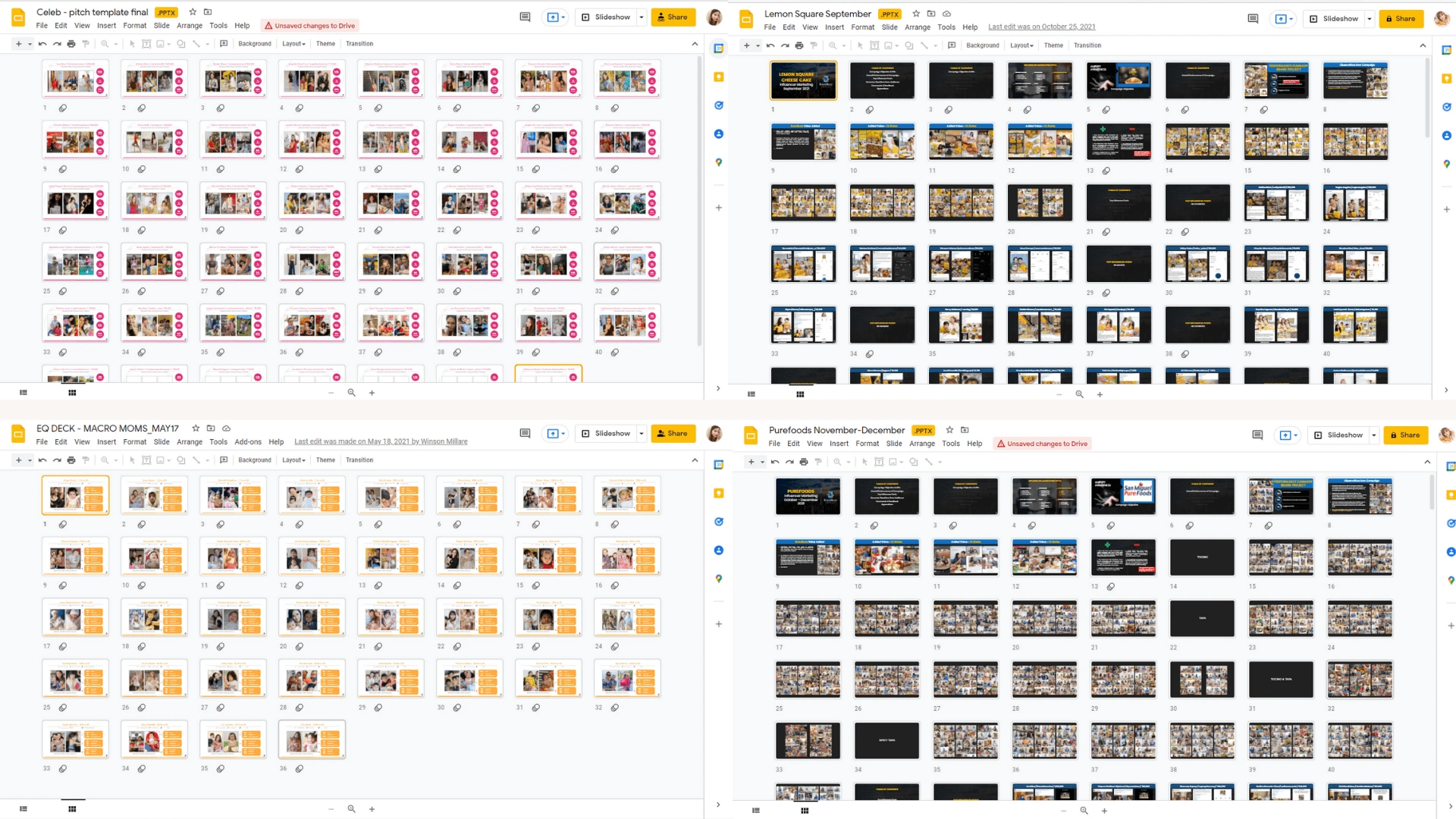Open comment history in Purefoods window
1456x819 pixels.
(1257, 435)
